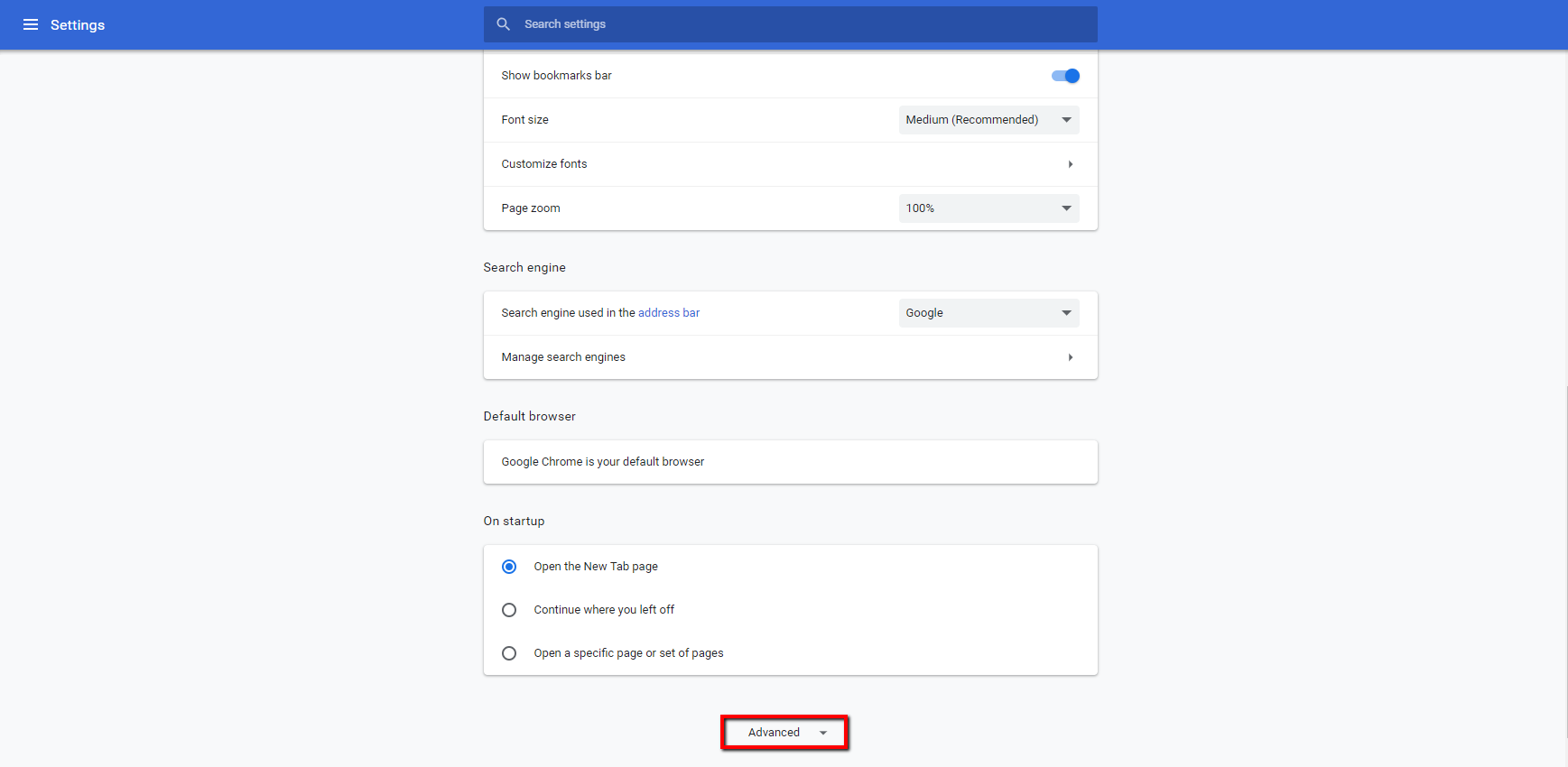Open Manage search engines
This screenshot has height=767, width=1568.
(x=791, y=357)
